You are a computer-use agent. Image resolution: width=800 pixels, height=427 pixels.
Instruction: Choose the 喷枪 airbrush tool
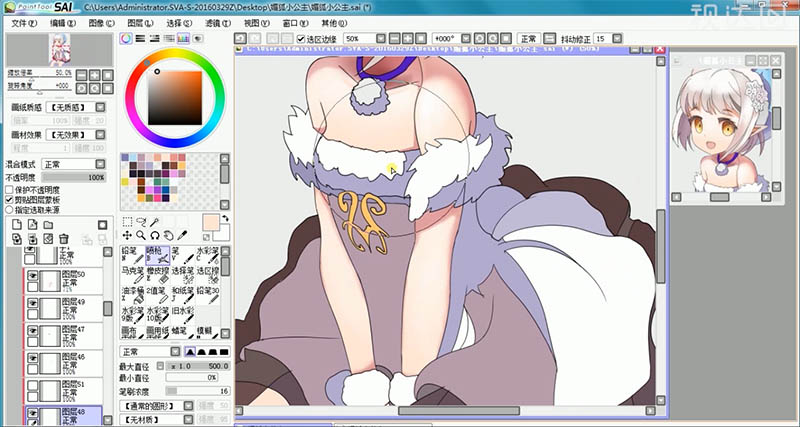[158, 255]
